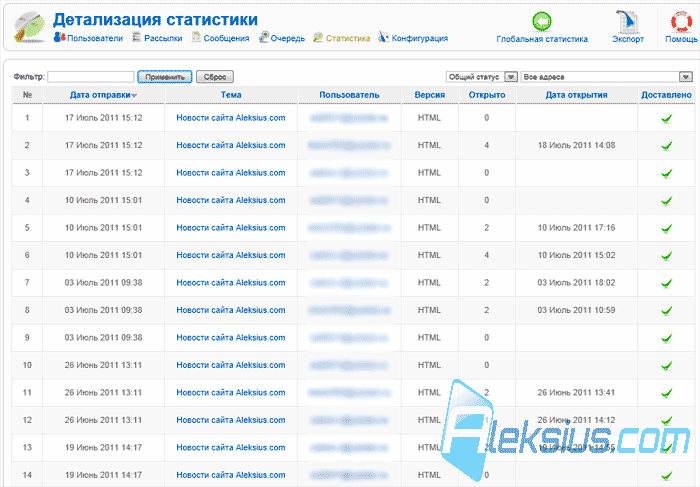Open the Пользователи users icon
Image resolution: width=700 pixels, height=487 pixels.
[59, 37]
